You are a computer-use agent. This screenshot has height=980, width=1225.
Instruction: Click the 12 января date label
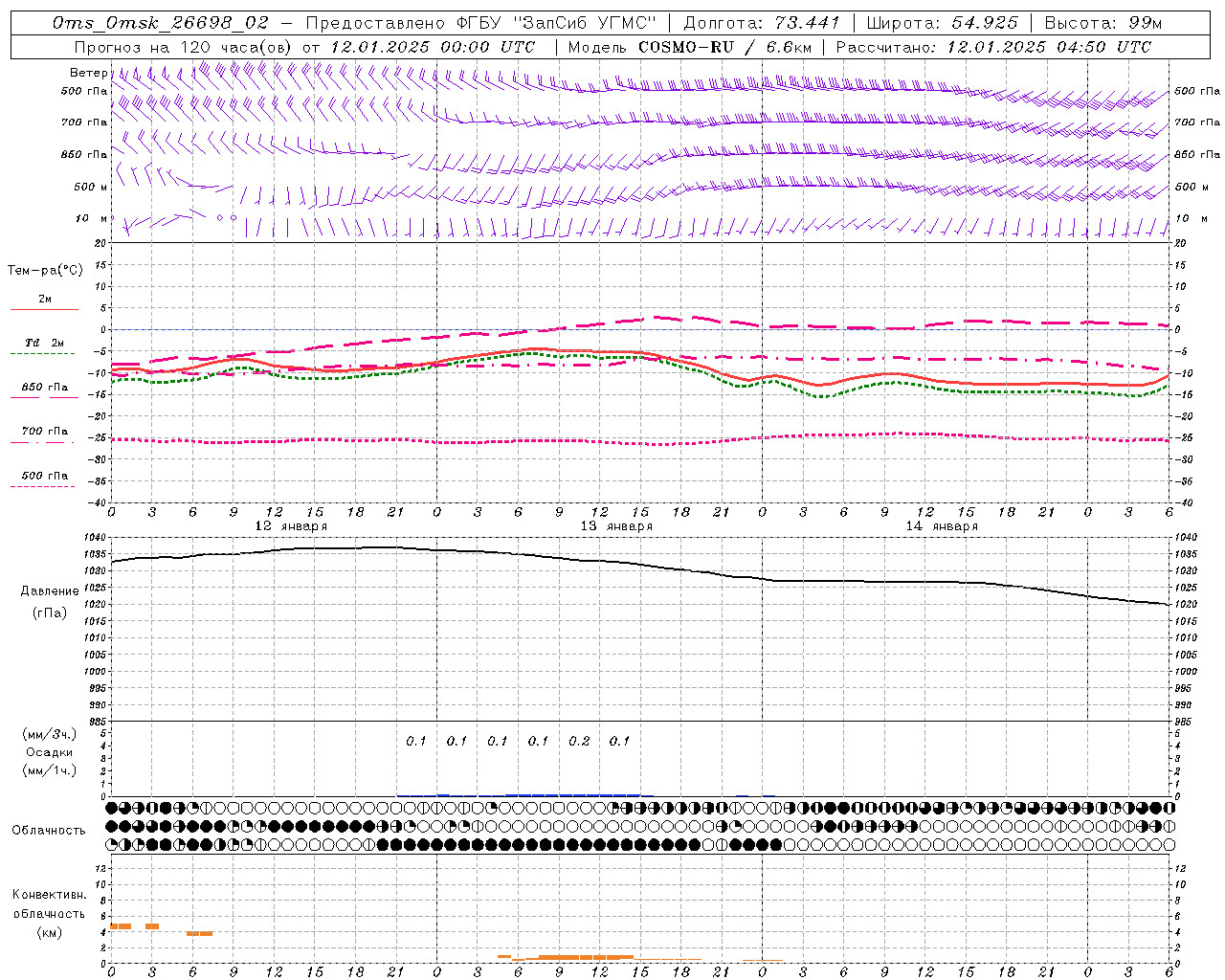tap(291, 526)
